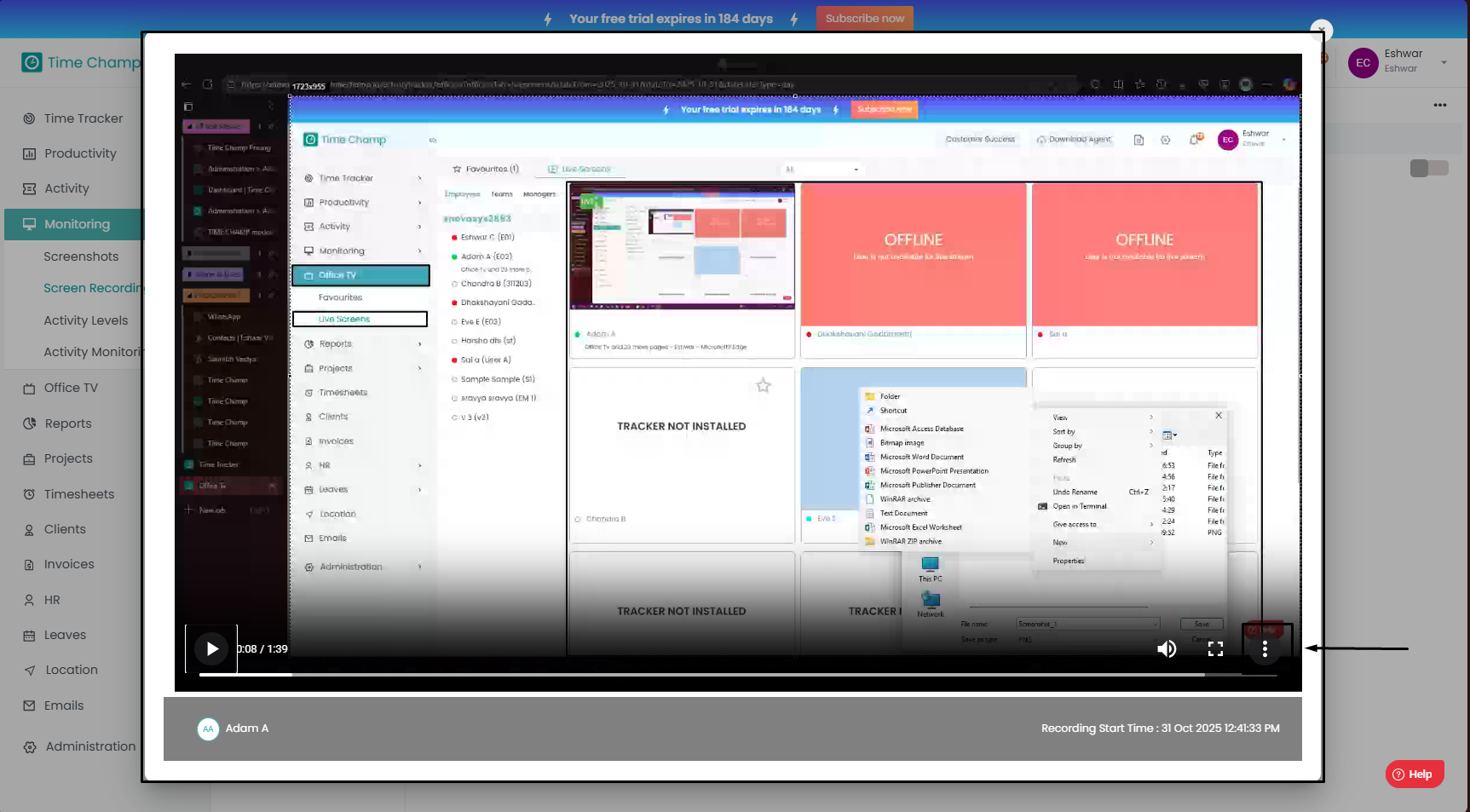
Task: Click the Monitoring sidebar icon
Action: point(29,224)
